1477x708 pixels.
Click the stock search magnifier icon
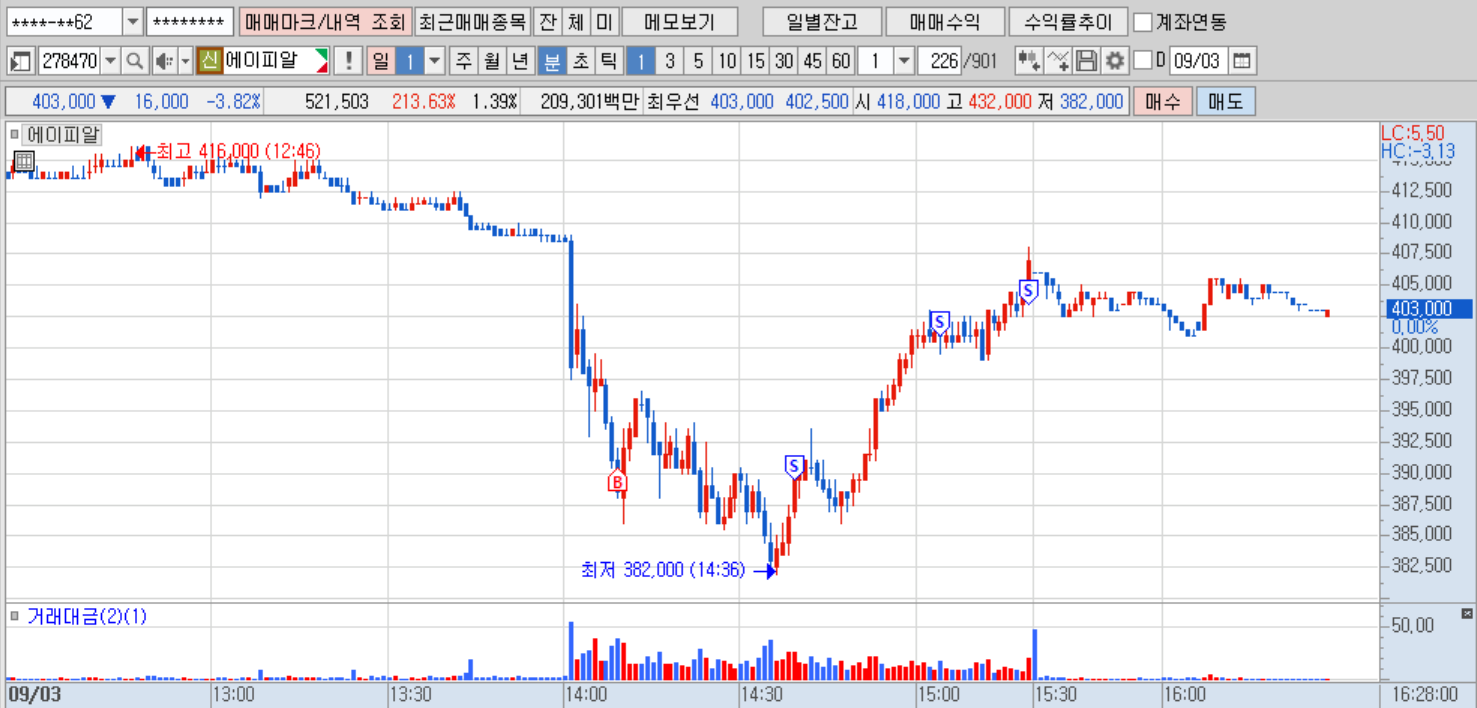[134, 61]
